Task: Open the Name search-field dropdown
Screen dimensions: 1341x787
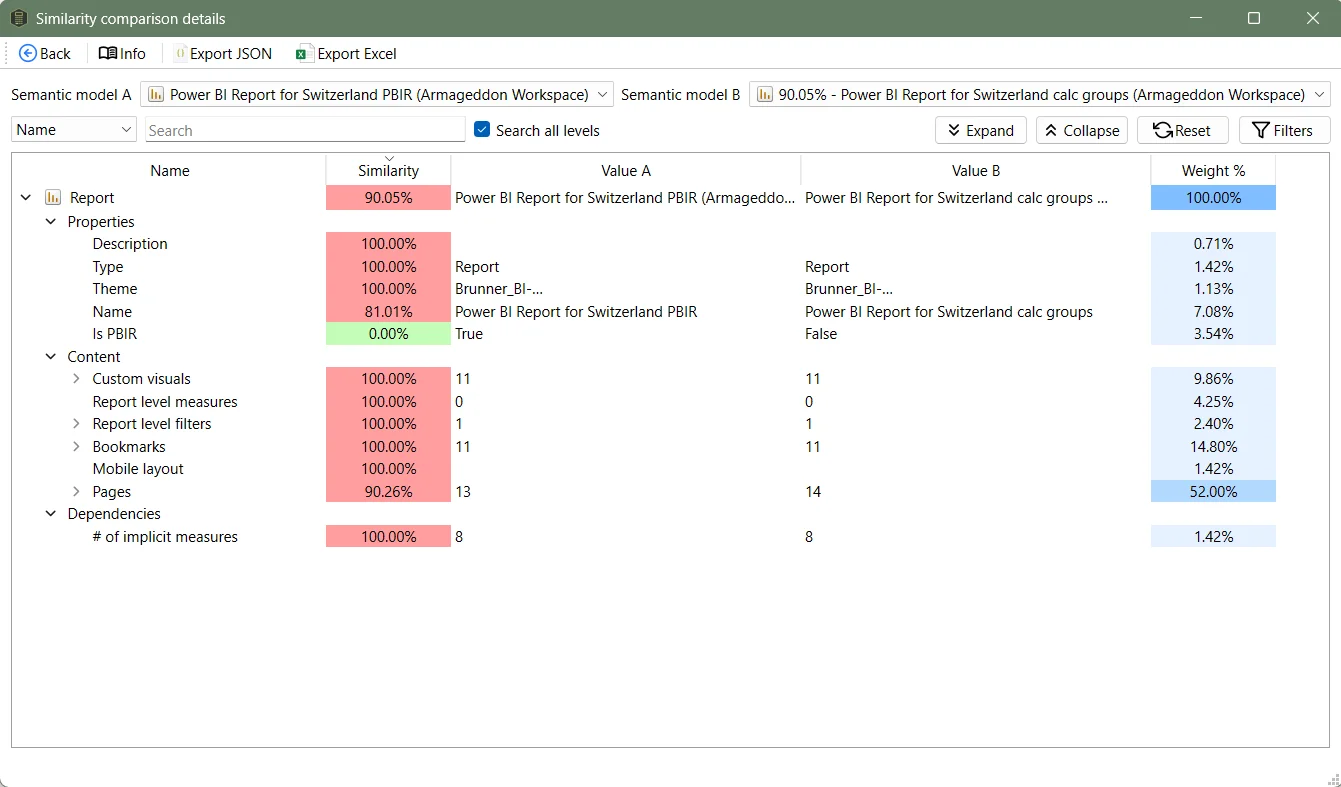Action: tap(74, 130)
